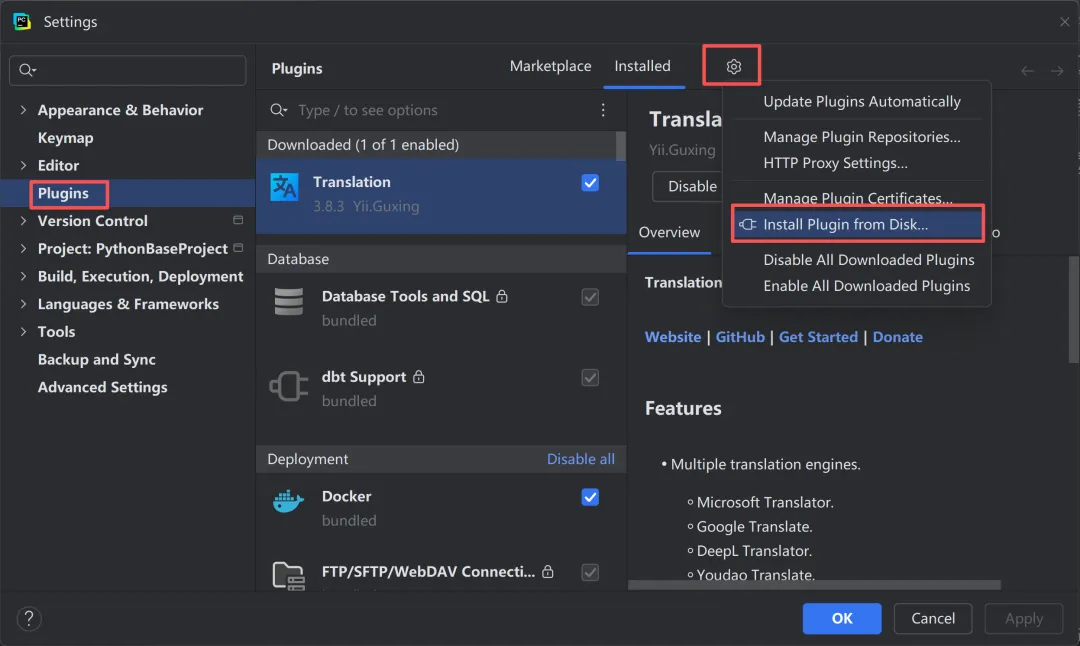Select Install Plugin from Disk...

coord(857,225)
